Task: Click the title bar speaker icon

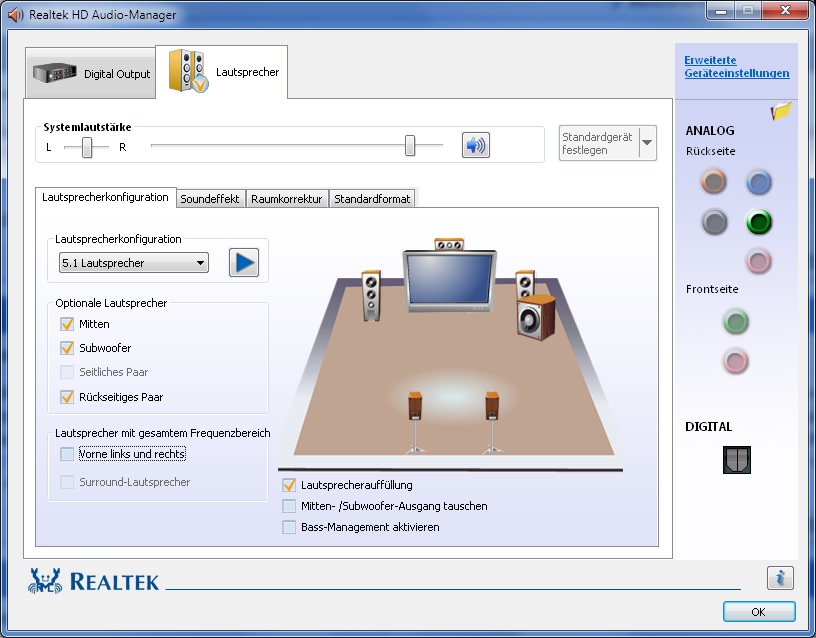Action: 16,15
